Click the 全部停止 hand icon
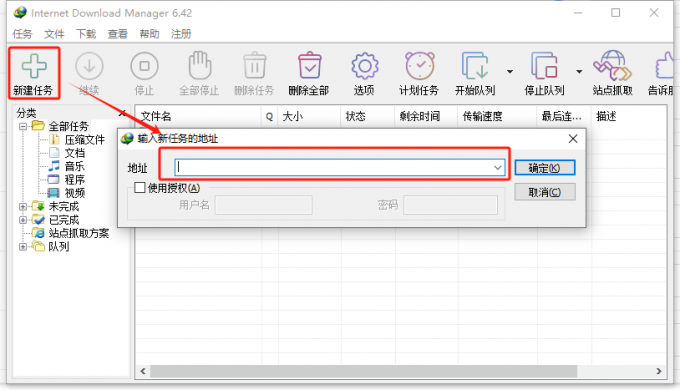This screenshot has height=390, width=680. point(200,66)
